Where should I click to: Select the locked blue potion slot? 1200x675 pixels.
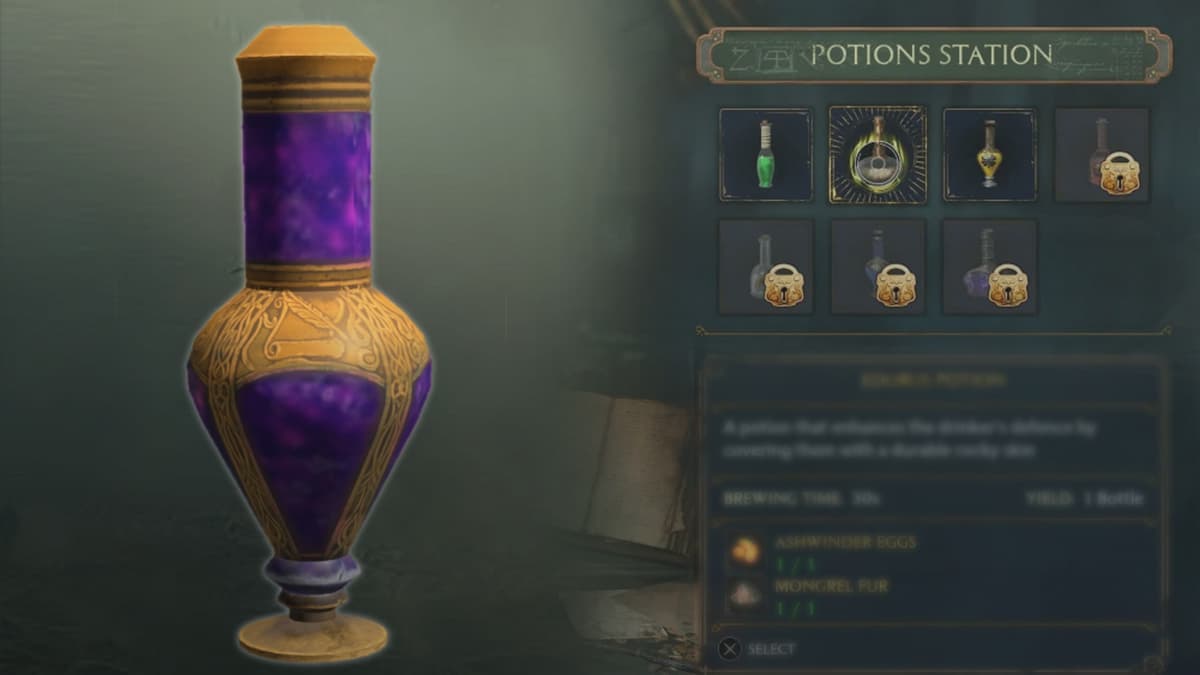click(878, 267)
